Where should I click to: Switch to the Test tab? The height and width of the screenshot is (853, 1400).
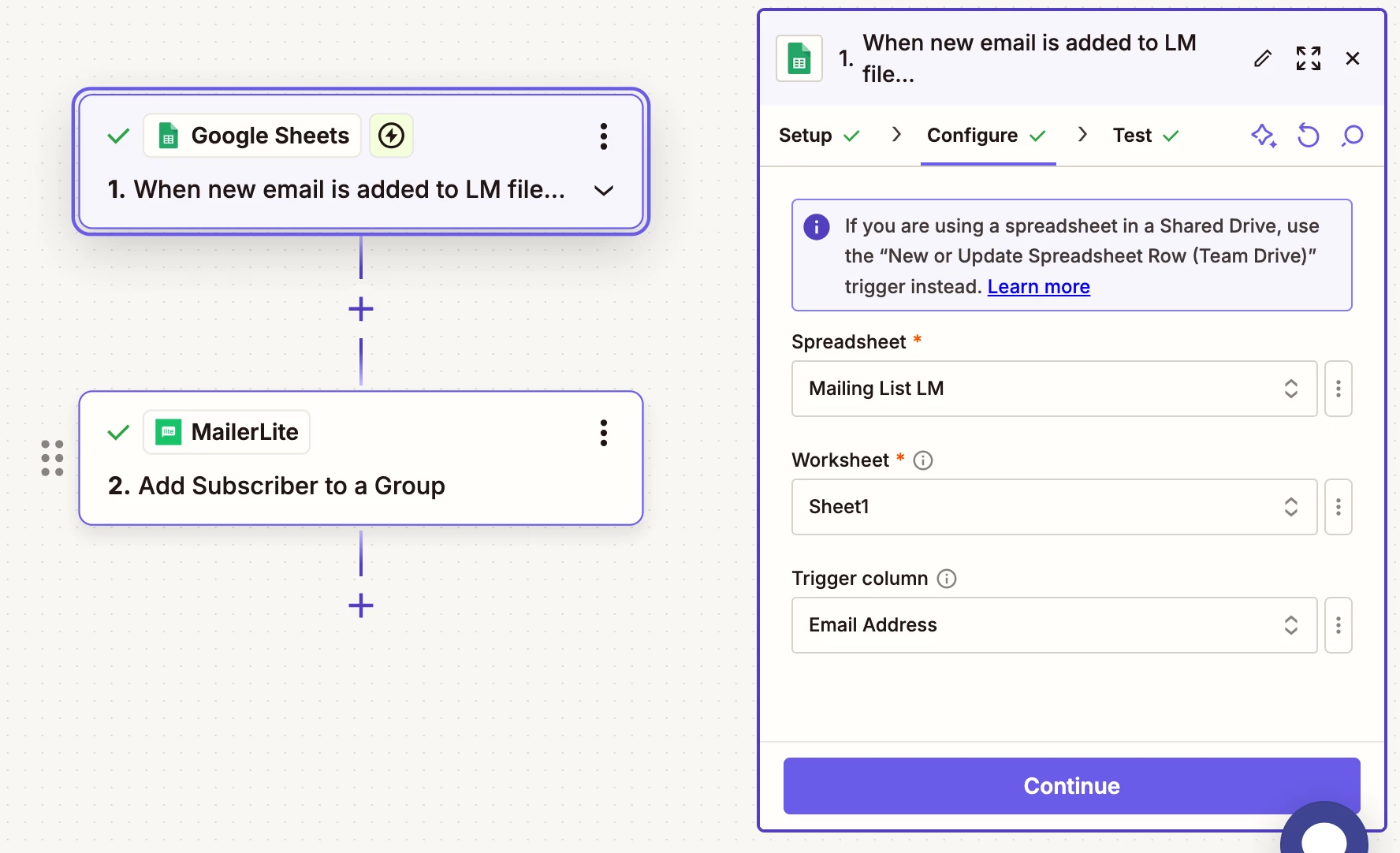pos(1146,136)
